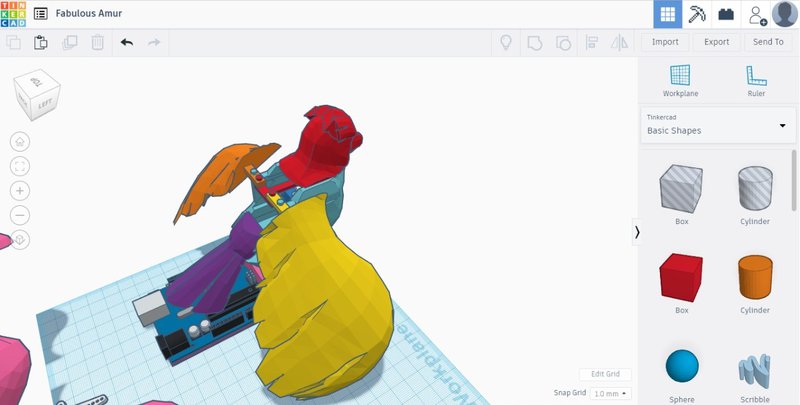The image size is (800, 405).
Task: Click the Send To button
Action: [768, 42]
